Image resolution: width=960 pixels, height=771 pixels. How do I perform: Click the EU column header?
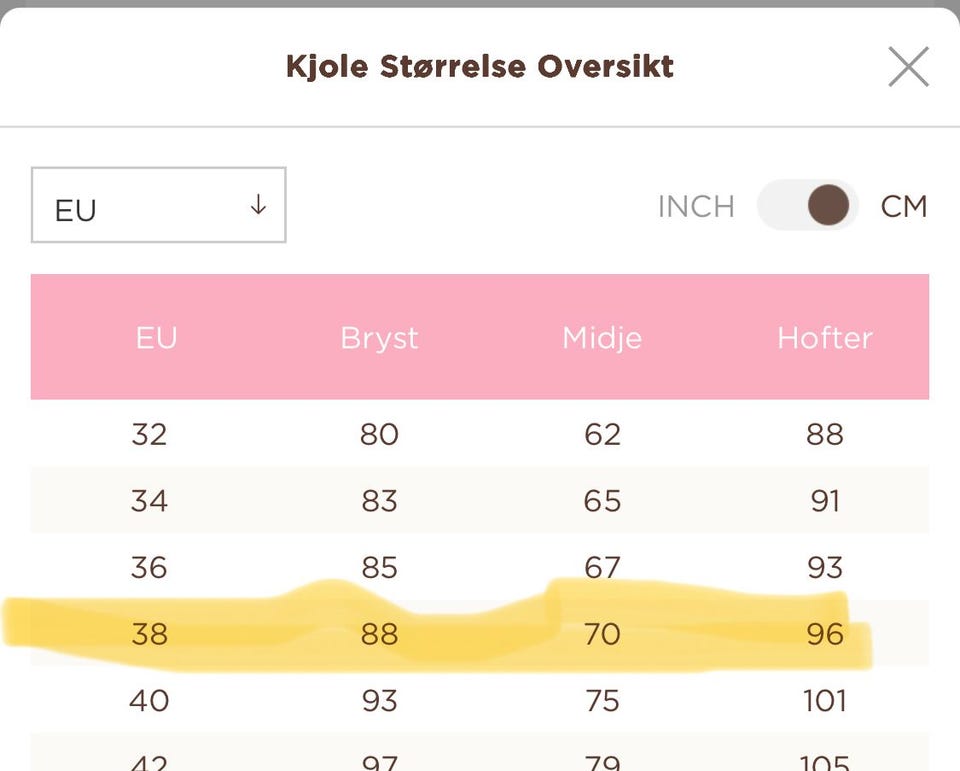(156, 338)
